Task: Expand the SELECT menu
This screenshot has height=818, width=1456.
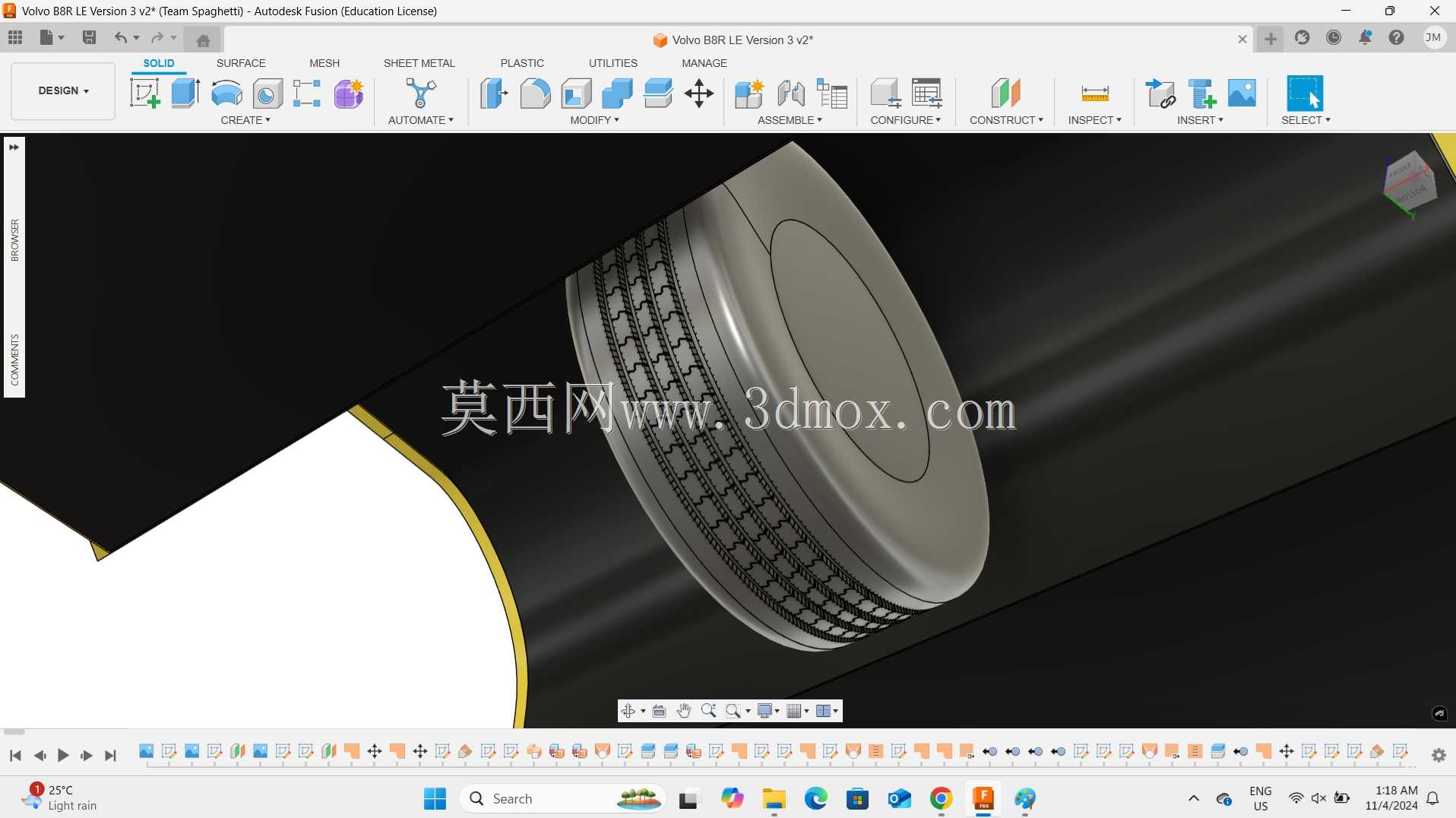Action: tap(1306, 120)
